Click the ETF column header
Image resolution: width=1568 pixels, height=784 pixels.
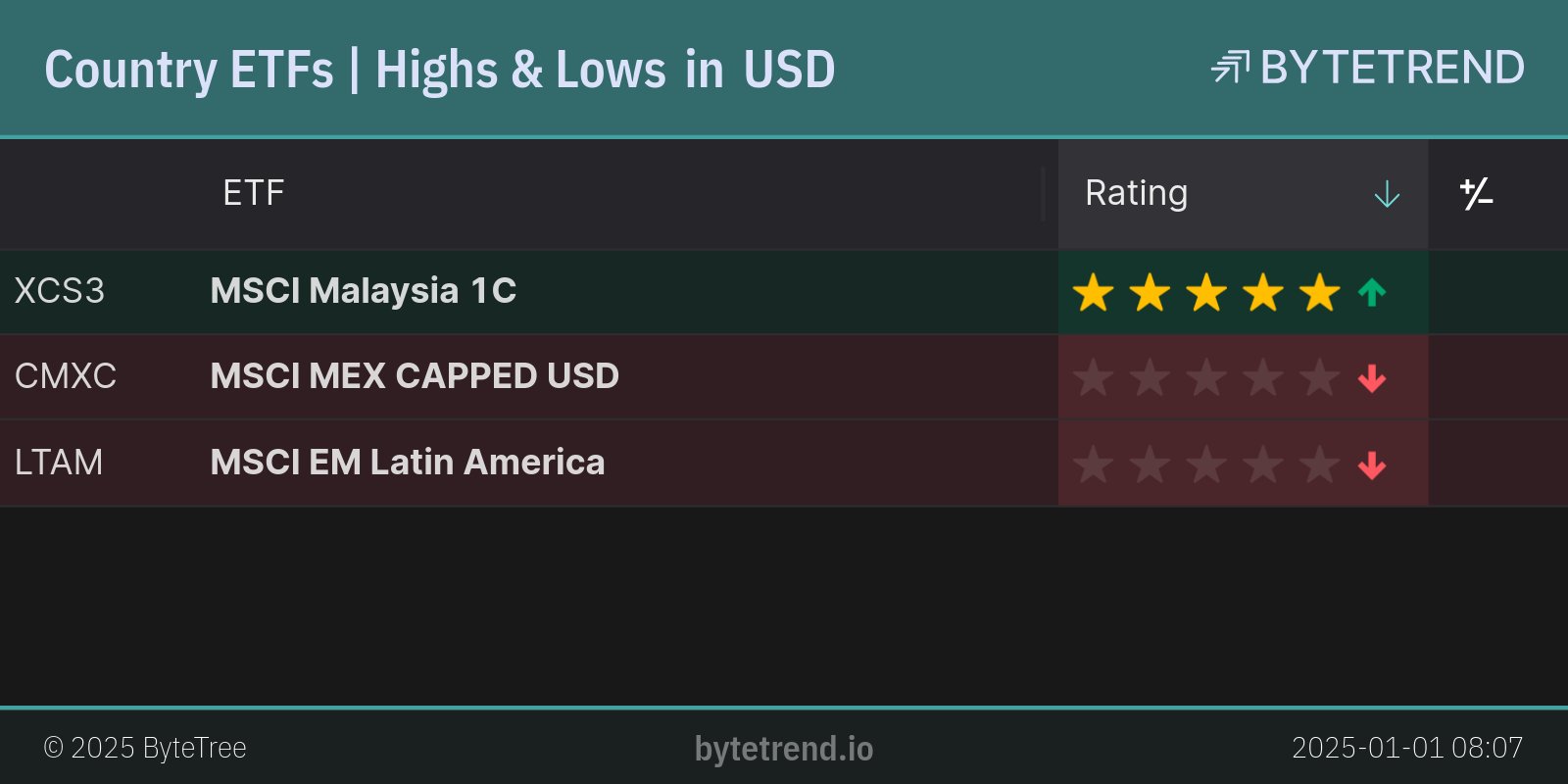click(253, 193)
